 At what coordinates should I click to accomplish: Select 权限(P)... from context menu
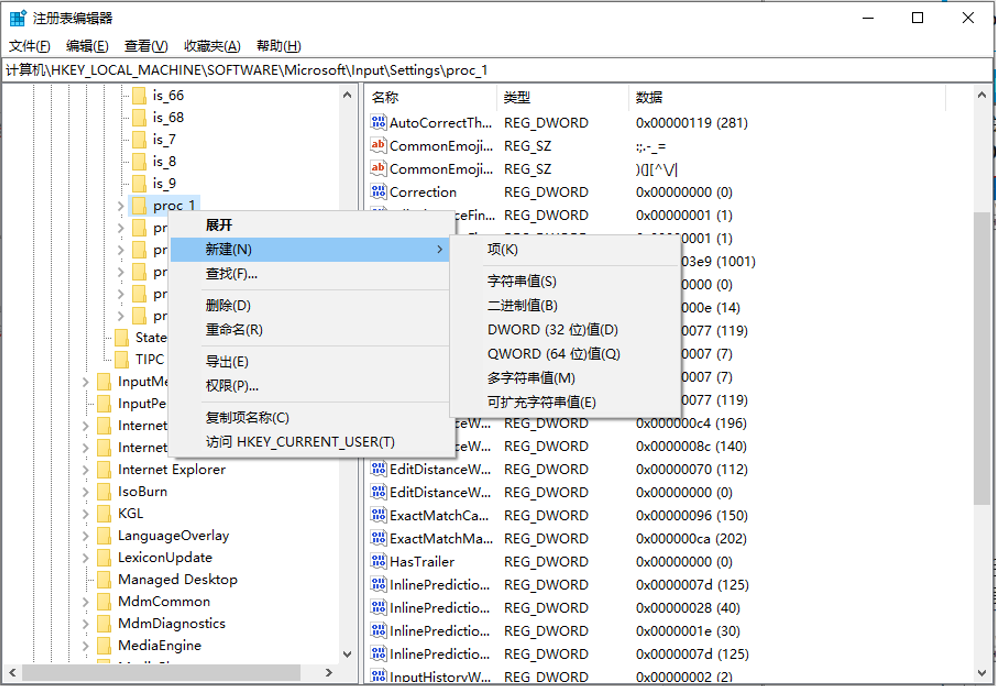tap(232, 386)
